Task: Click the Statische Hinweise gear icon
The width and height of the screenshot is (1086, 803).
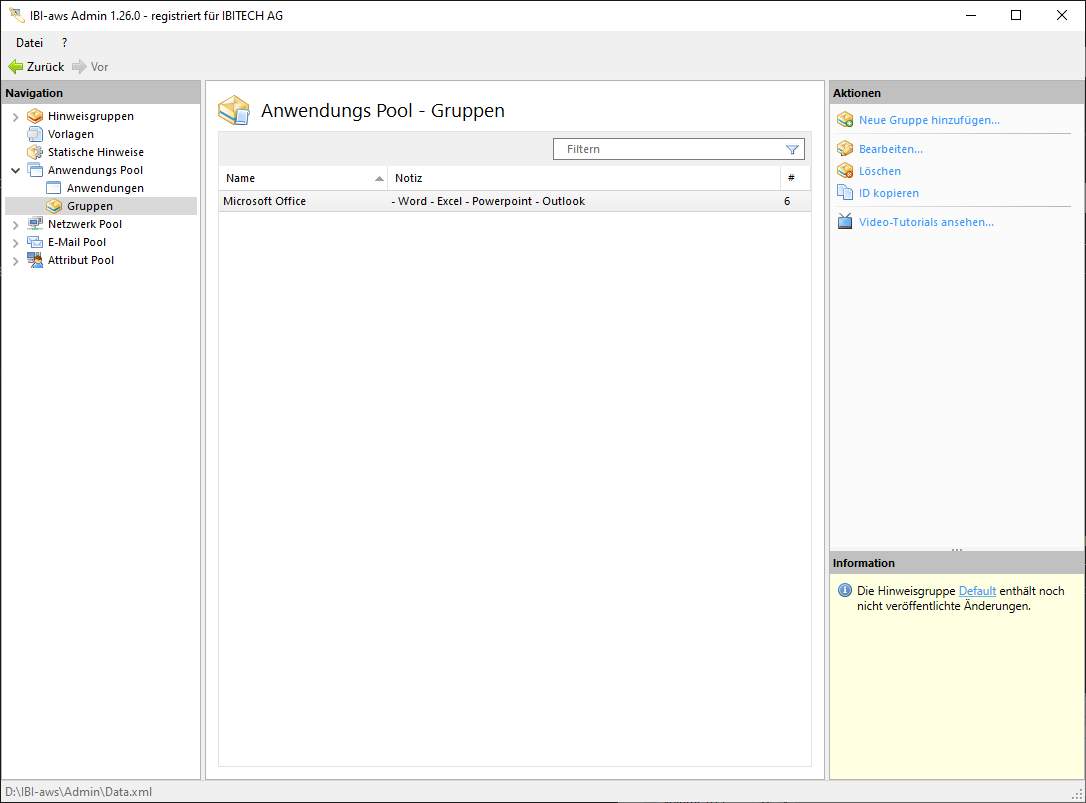Action: (35, 152)
